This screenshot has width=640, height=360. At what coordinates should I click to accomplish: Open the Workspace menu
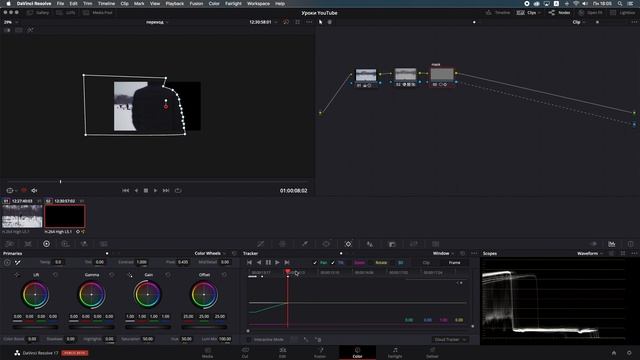point(258,4)
